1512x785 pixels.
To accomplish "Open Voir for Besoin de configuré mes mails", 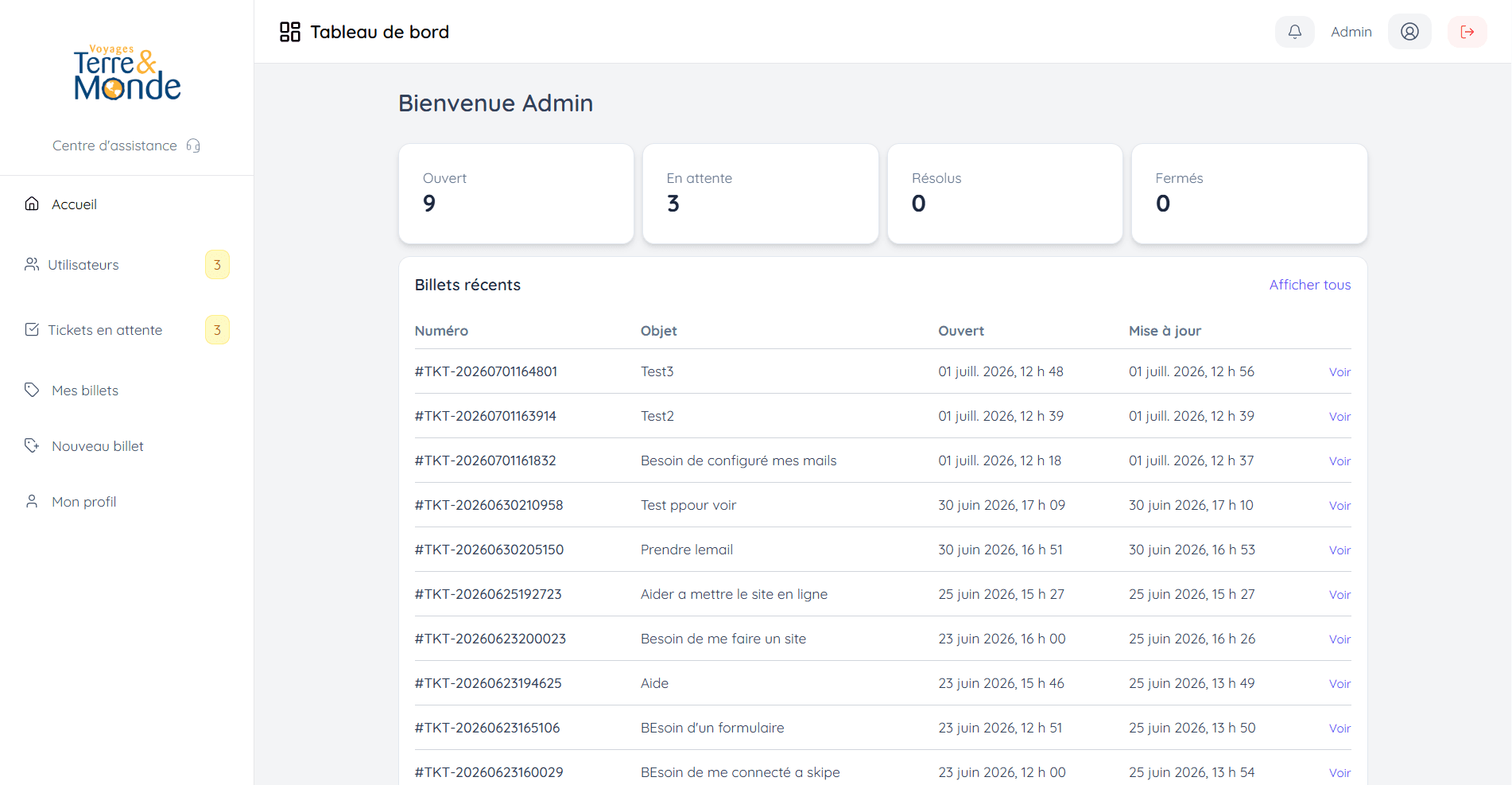I will (x=1339, y=461).
